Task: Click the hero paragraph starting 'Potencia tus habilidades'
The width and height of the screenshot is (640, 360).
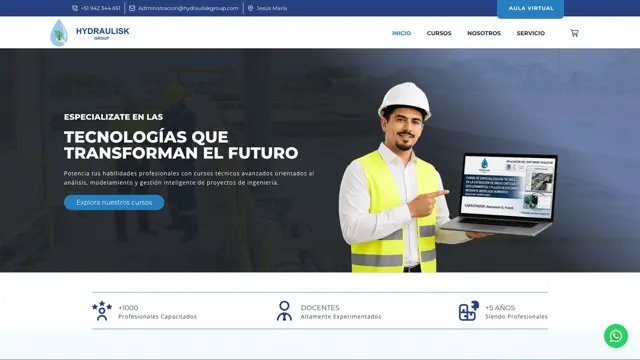Action: 189,178
